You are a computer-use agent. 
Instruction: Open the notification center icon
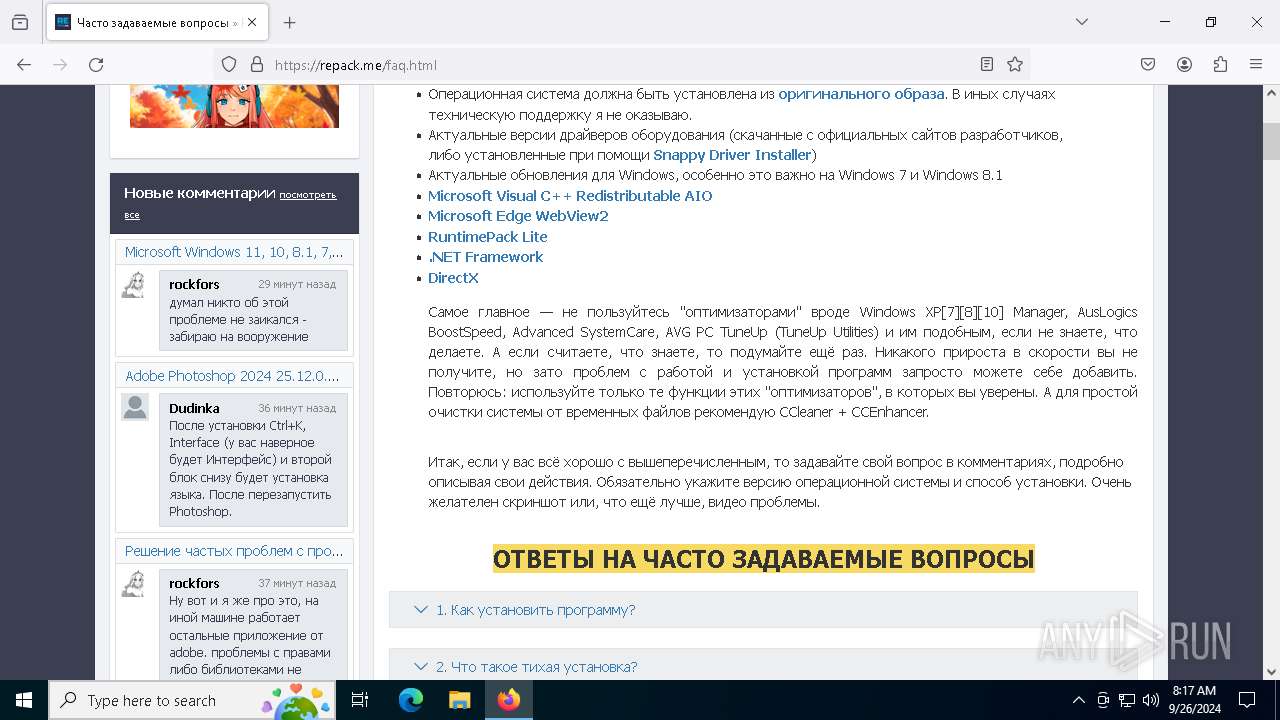click(x=1247, y=700)
